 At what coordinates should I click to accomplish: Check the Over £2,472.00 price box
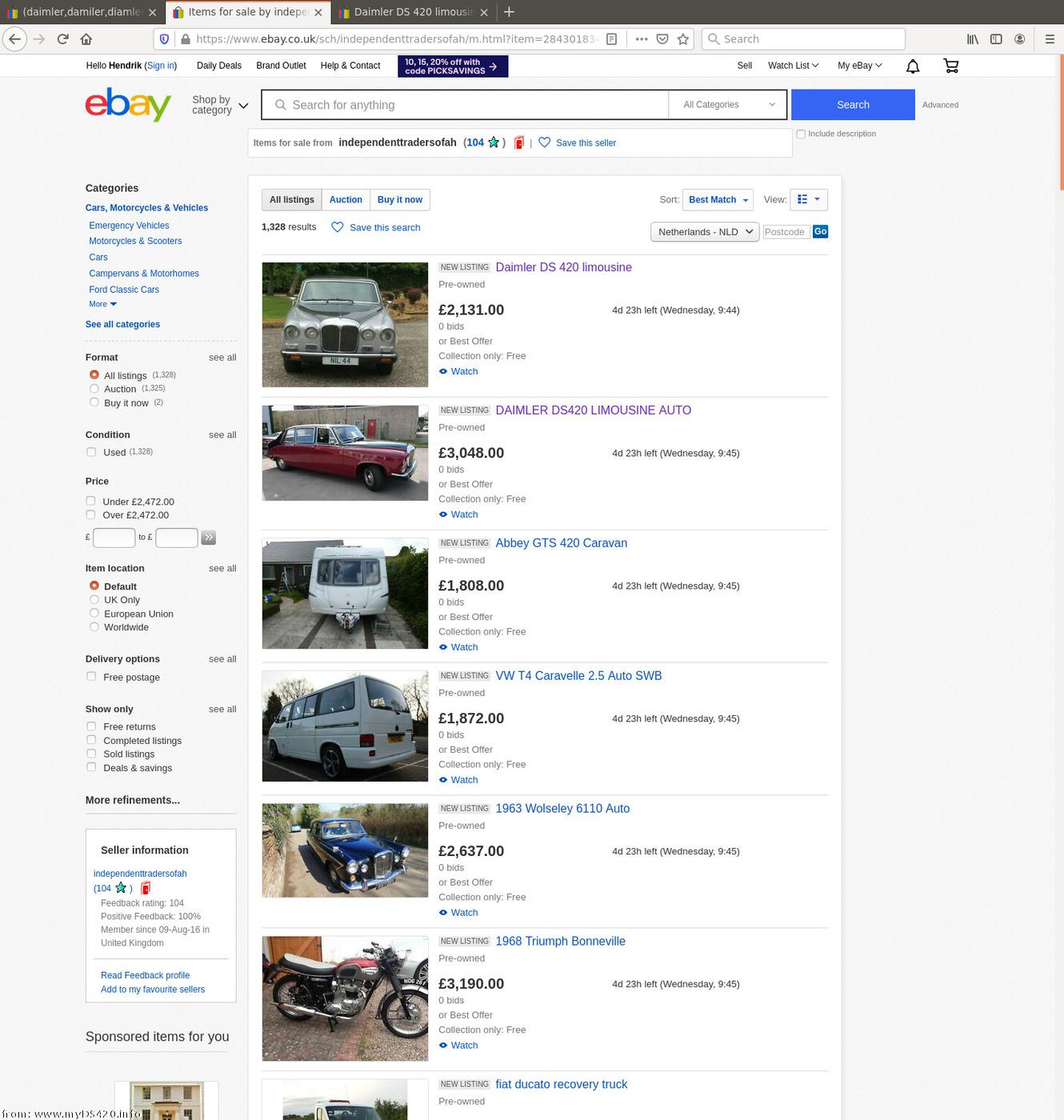(91, 514)
